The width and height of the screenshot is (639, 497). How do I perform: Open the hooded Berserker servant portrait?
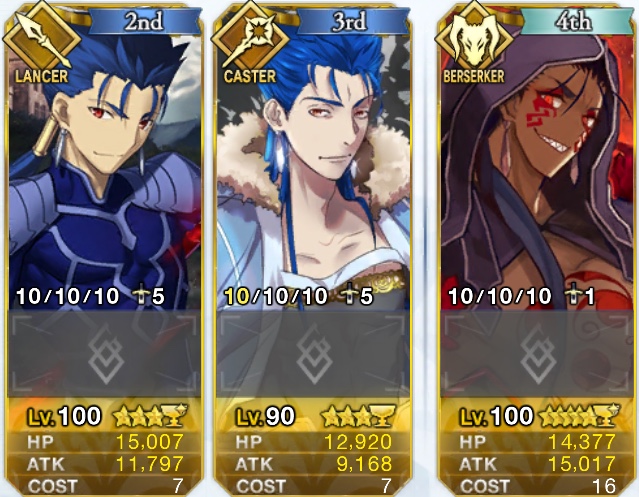coord(537,171)
